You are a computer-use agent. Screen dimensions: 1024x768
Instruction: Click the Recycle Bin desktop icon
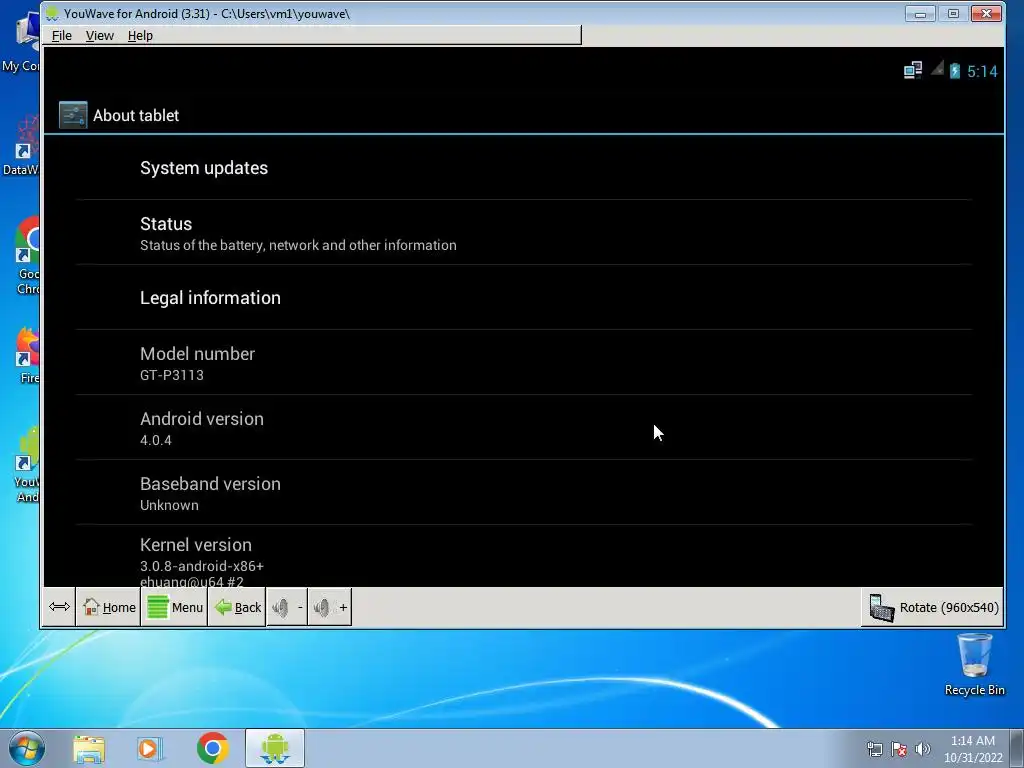[974, 665]
